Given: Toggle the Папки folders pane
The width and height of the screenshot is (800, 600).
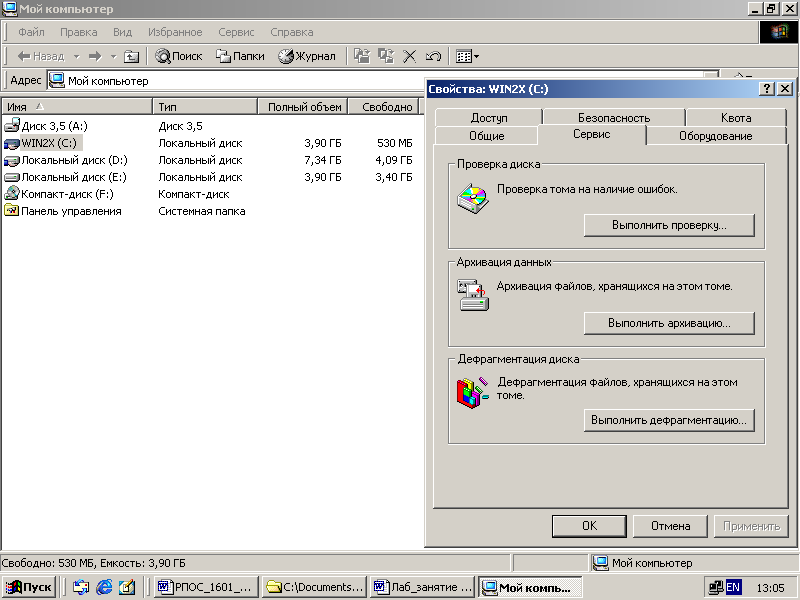Looking at the screenshot, I should click(240, 56).
